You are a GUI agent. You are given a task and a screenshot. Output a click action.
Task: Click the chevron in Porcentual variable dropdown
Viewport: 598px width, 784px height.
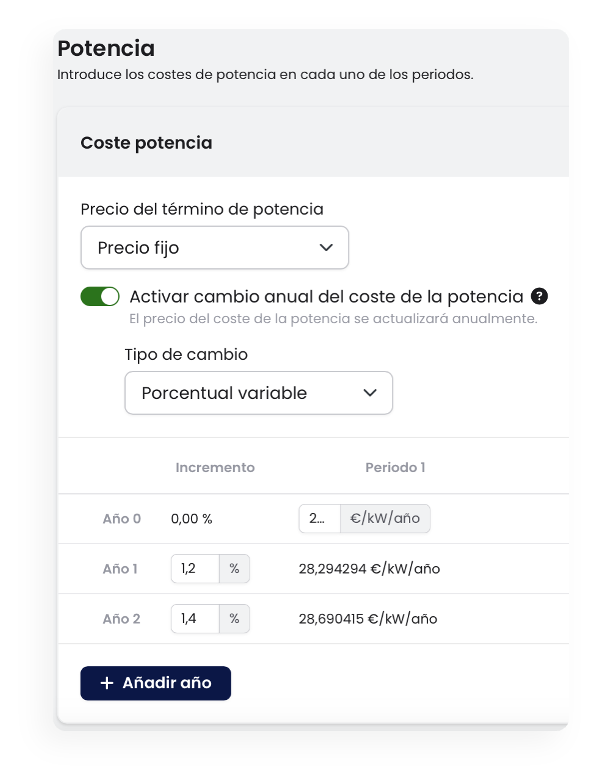pyautogui.click(x=370, y=393)
